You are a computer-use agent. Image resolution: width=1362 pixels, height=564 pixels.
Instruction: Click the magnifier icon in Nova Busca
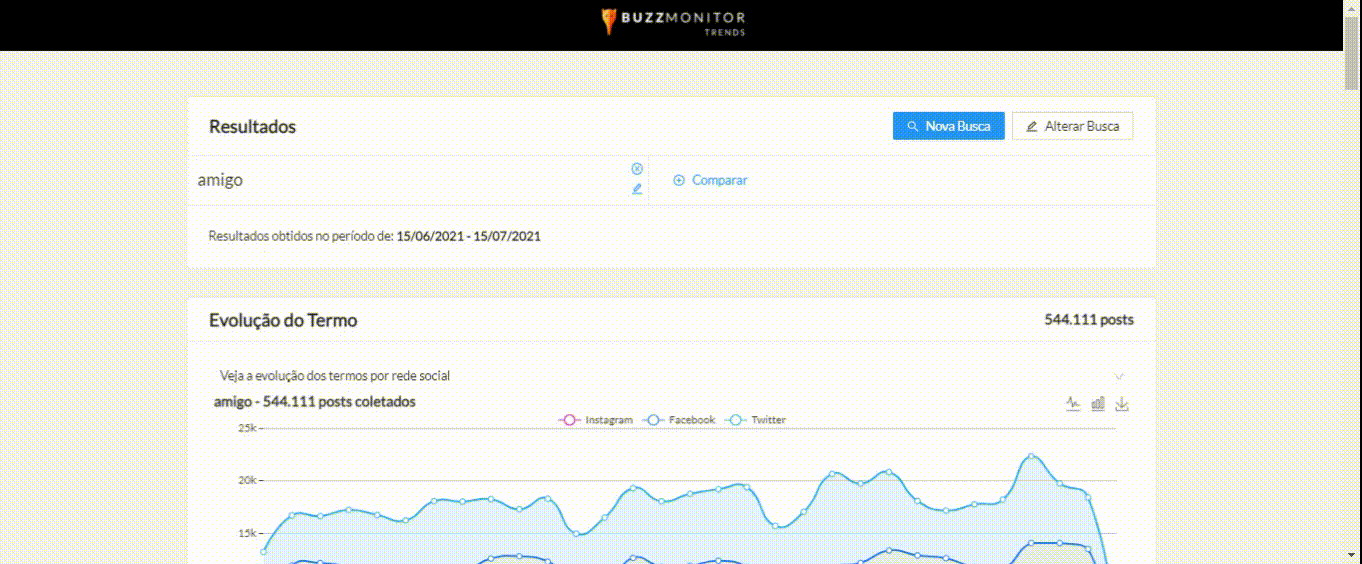coord(912,127)
